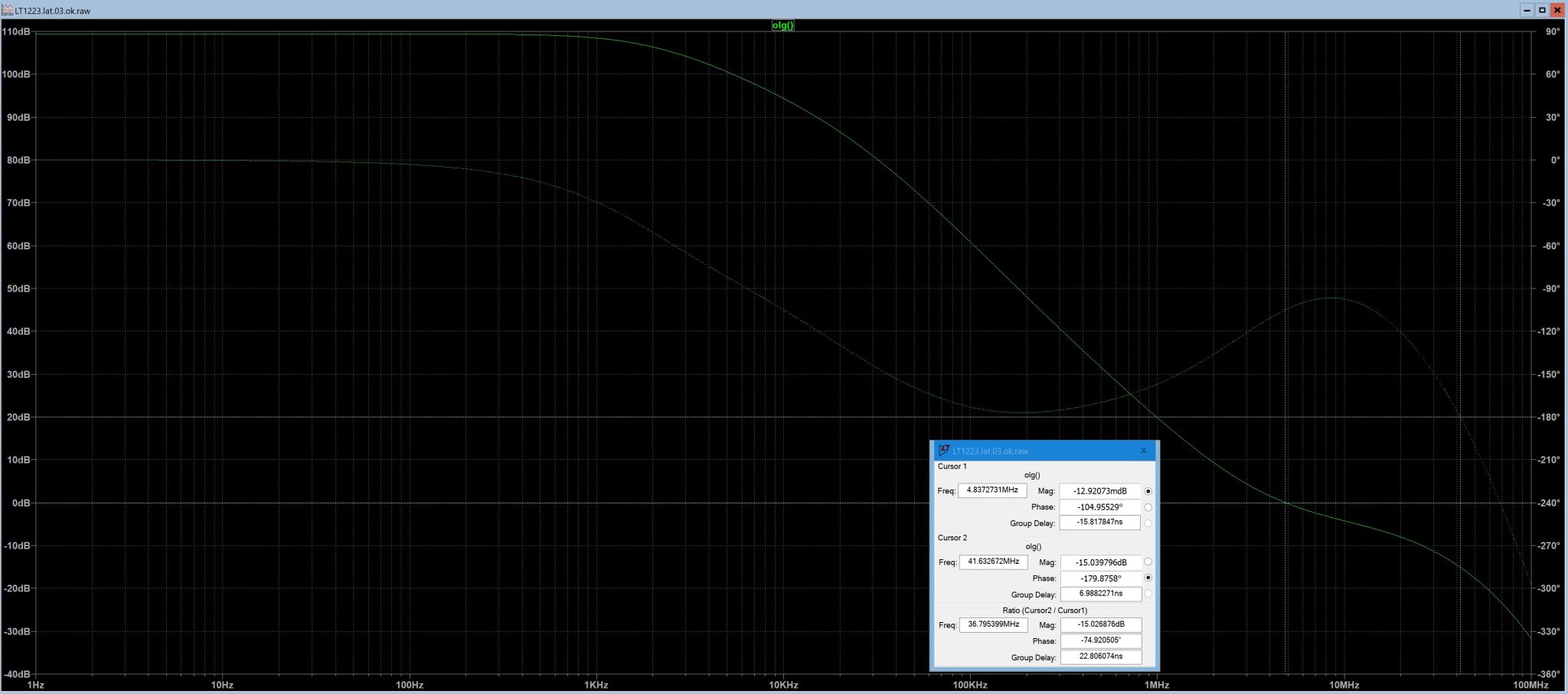The image size is (1568, 694).
Task: Maximize the waveform window
Action: (x=1542, y=10)
